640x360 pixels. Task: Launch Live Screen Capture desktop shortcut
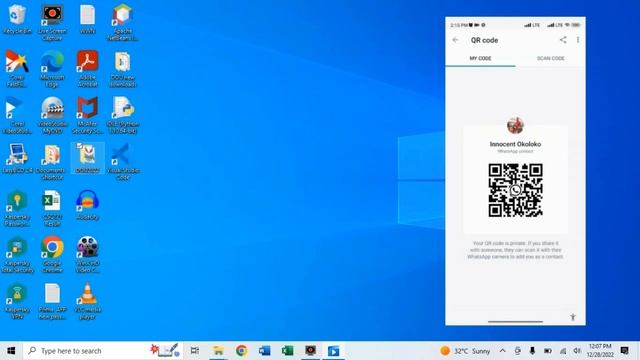pos(52,22)
